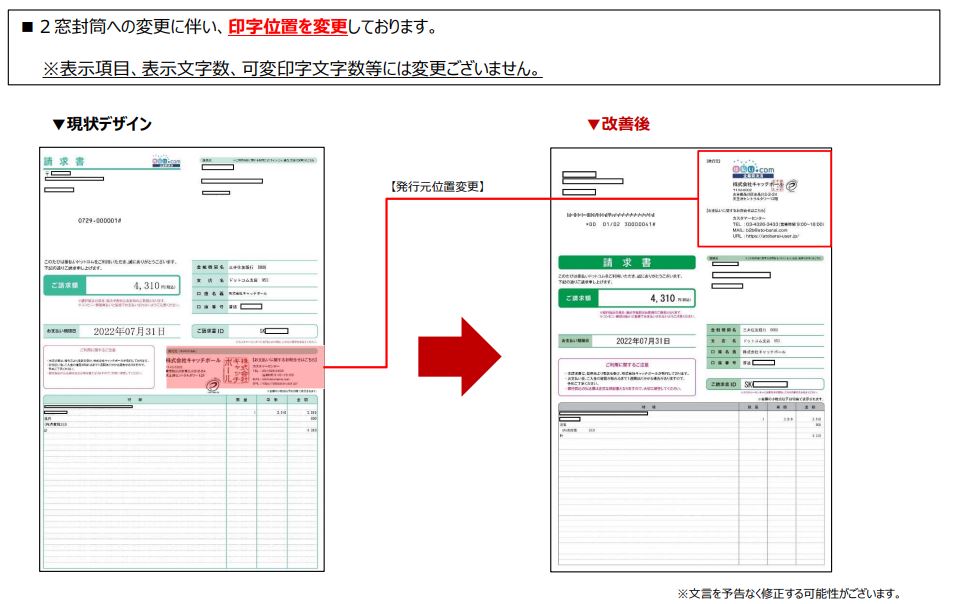
Task: Click the 【発行元位置変更】 label
Action: [438, 186]
